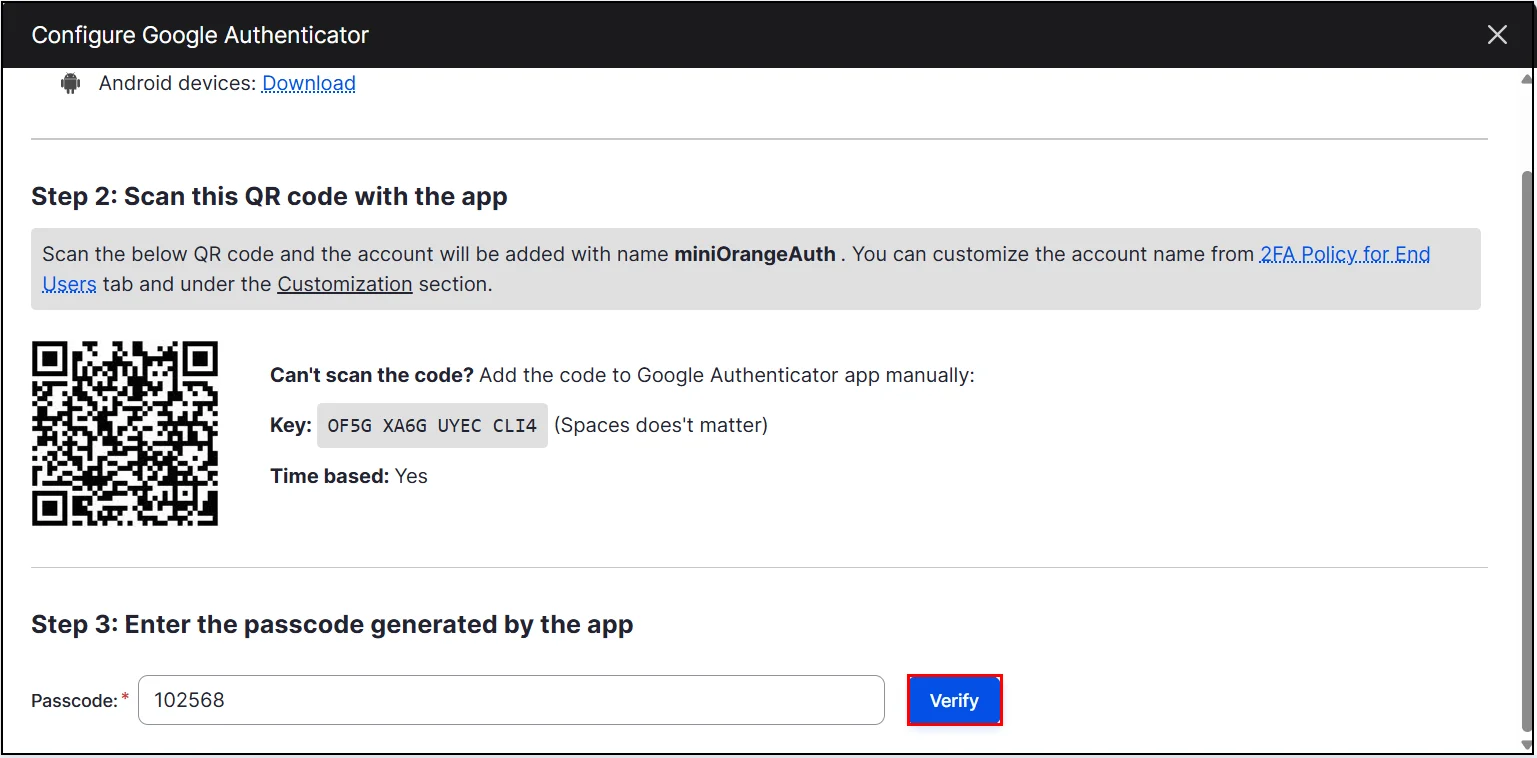Click the '(Spaces does't matter)' note
The height and width of the screenshot is (758, 1537).
[x=661, y=425]
